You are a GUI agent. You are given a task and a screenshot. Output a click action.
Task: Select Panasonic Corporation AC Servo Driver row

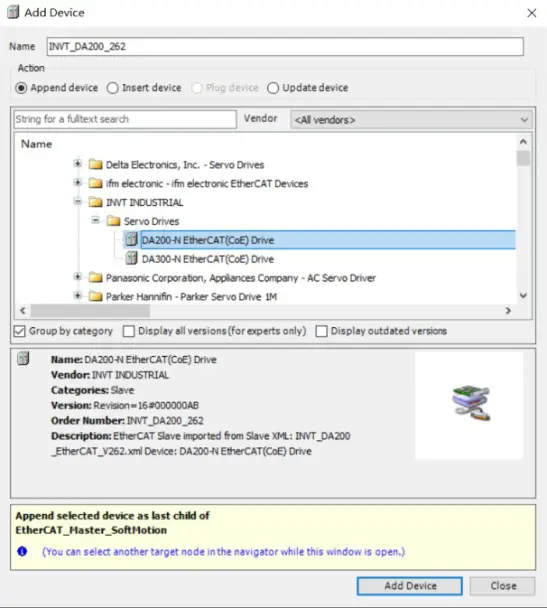click(x=241, y=278)
